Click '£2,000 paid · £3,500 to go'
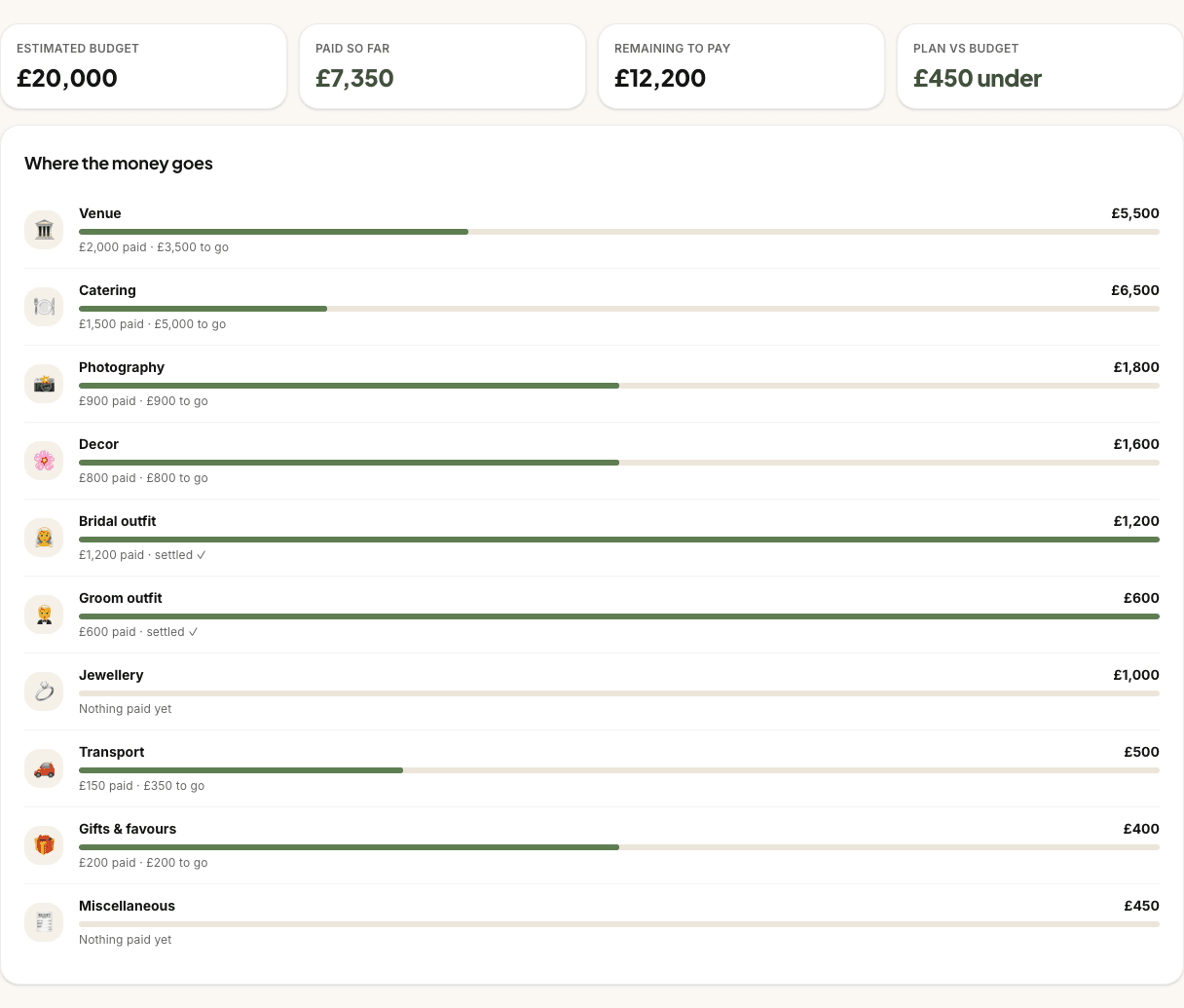Screen dimensions: 1184x1008 pyautogui.click(x=154, y=247)
